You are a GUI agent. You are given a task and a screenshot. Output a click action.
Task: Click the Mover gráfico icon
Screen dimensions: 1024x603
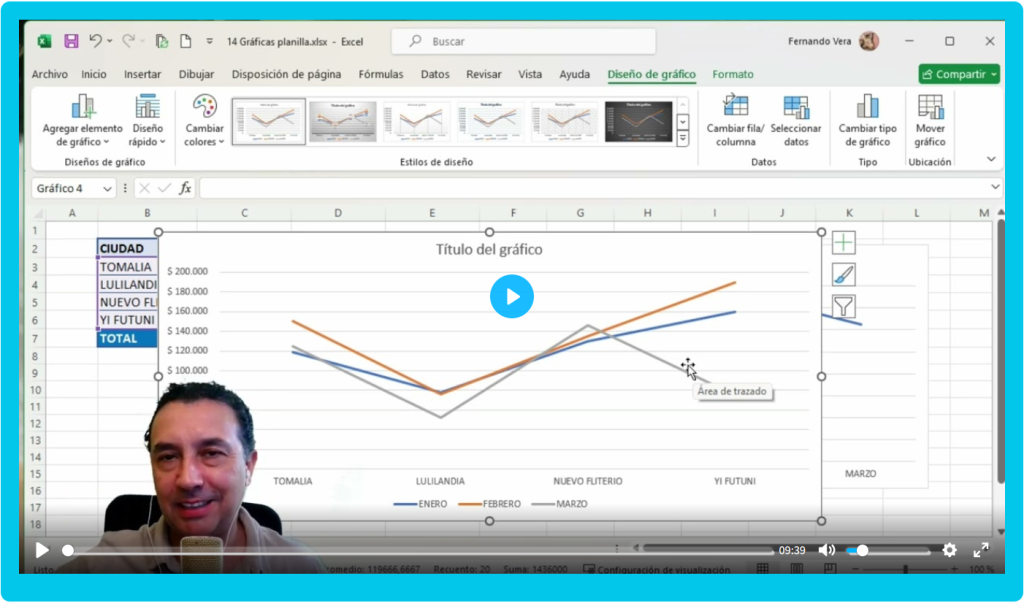(930, 107)
